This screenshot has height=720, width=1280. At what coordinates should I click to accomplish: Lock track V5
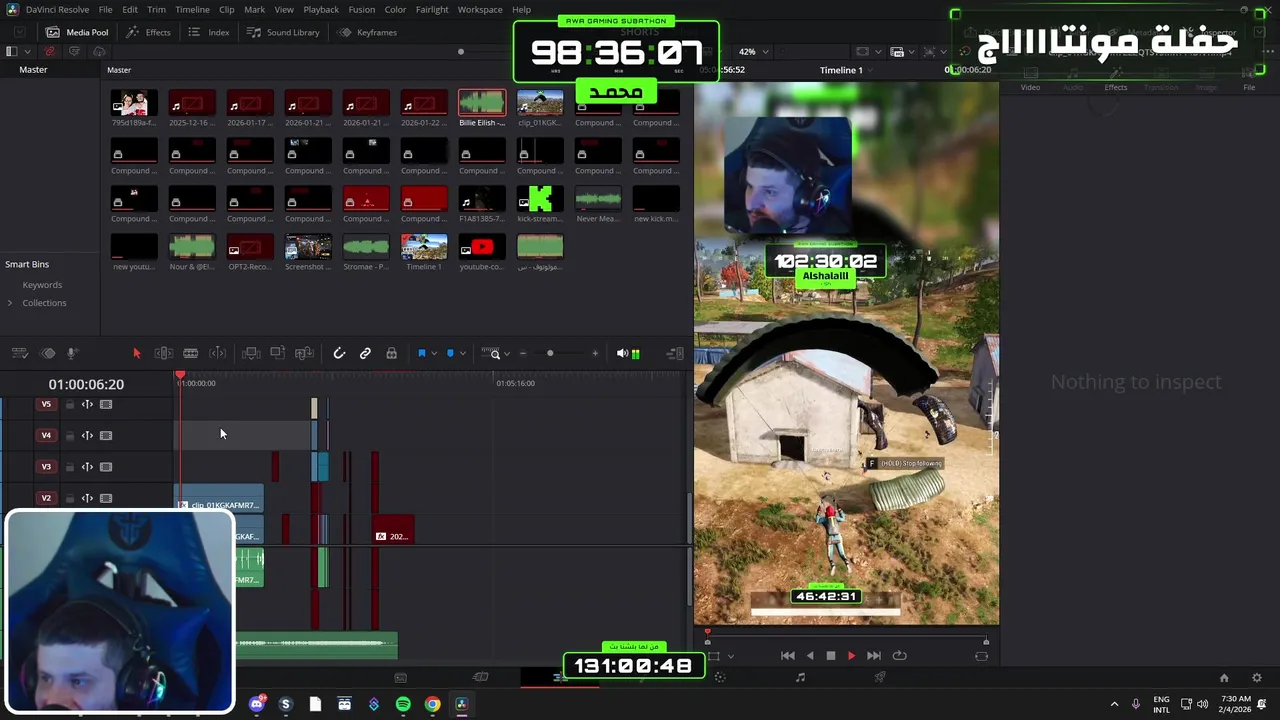point(69,404)
